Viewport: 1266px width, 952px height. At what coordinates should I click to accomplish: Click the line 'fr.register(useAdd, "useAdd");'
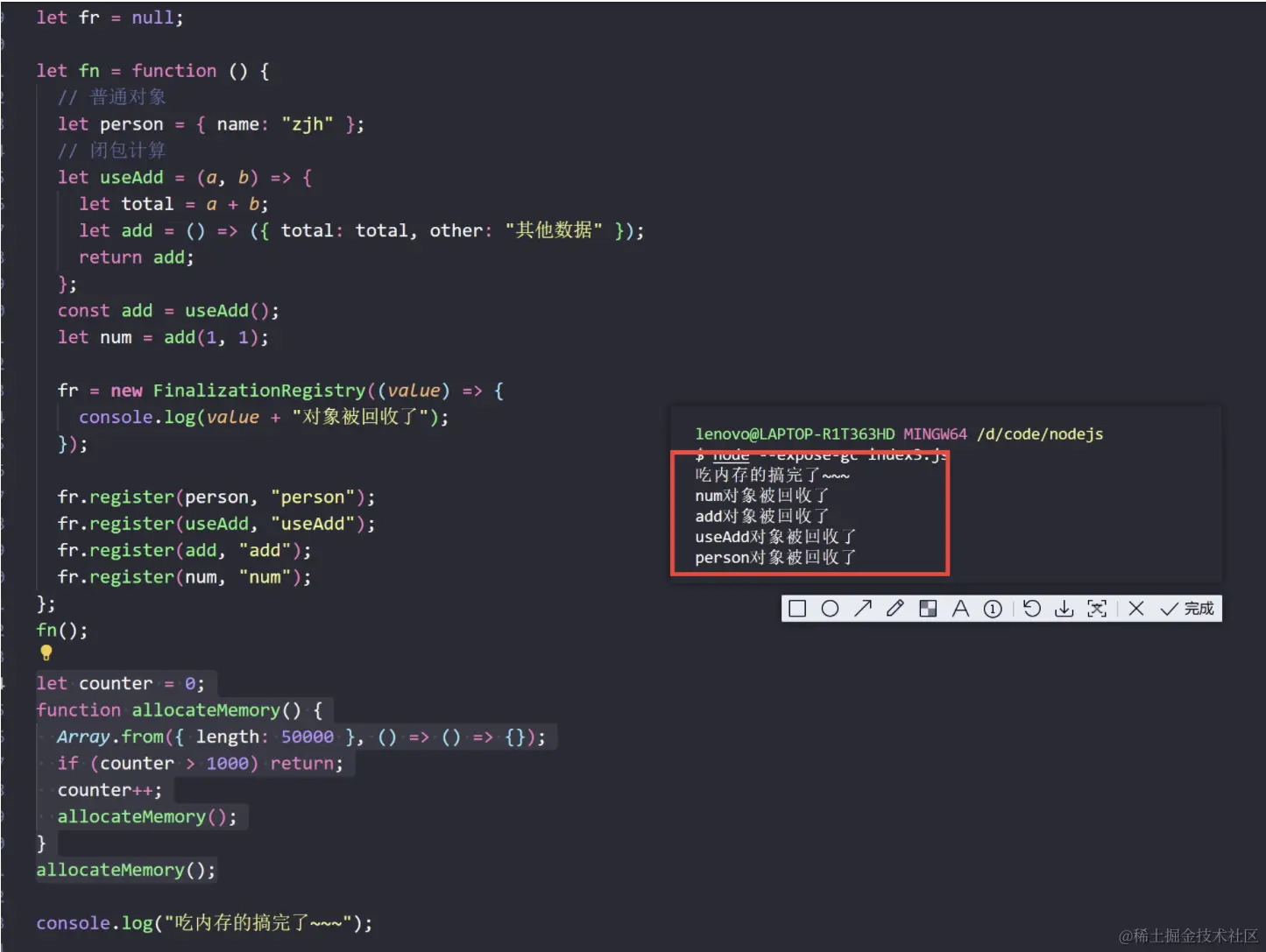point(216,524)
